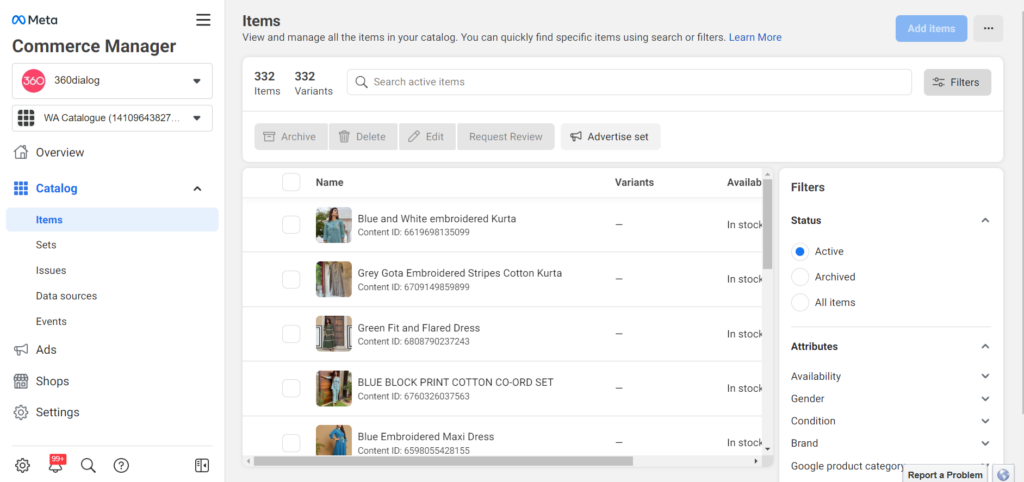Open the hamburger menu next to Meta logo
The image size is (1024, 482).
click(x=203, y=20)
